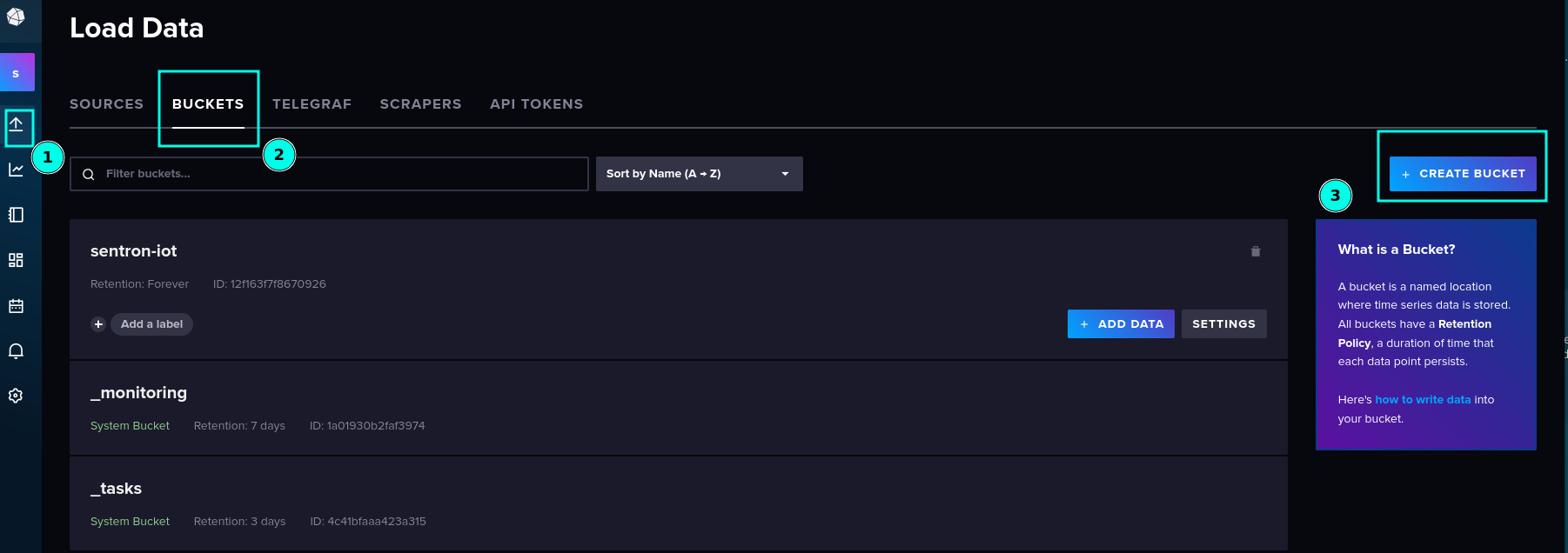Delete the sentron-iot bucket via trash icon
This screenshot has height=553, width=1568.
(1256, 251)
